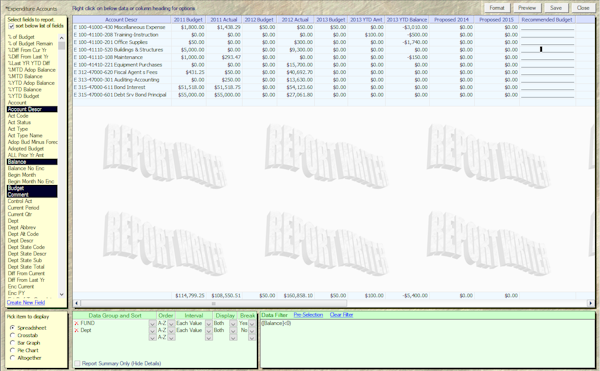Screen dimensions: 600x371
Task: Open the FUND row Order dropdown
Action: tap(171, 324)
